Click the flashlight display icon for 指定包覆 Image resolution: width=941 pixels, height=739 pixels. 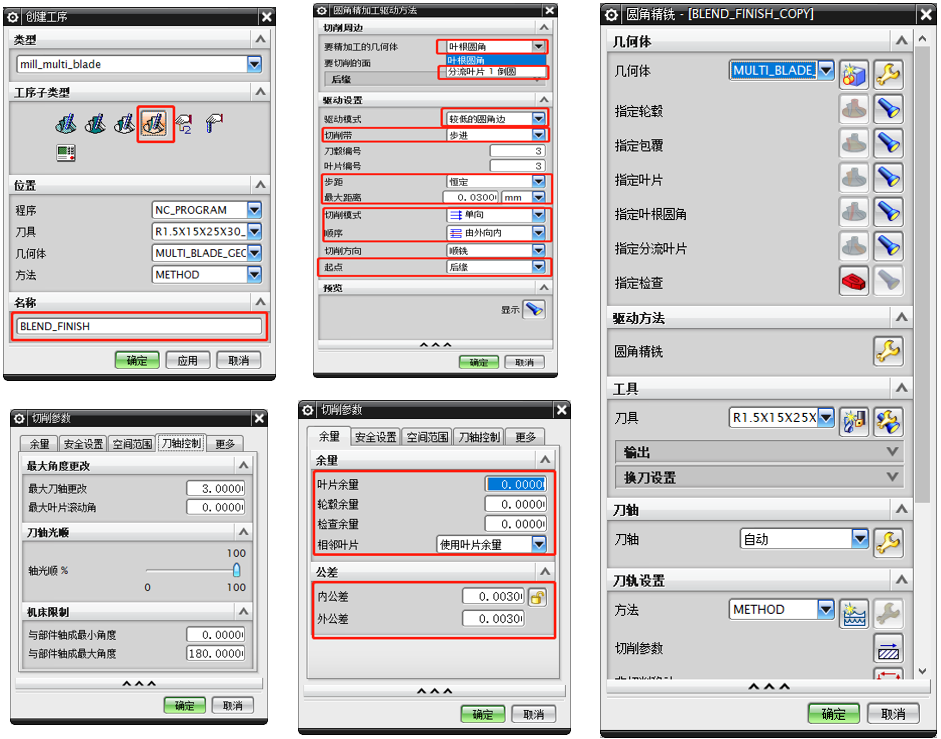tap(888, 143)
